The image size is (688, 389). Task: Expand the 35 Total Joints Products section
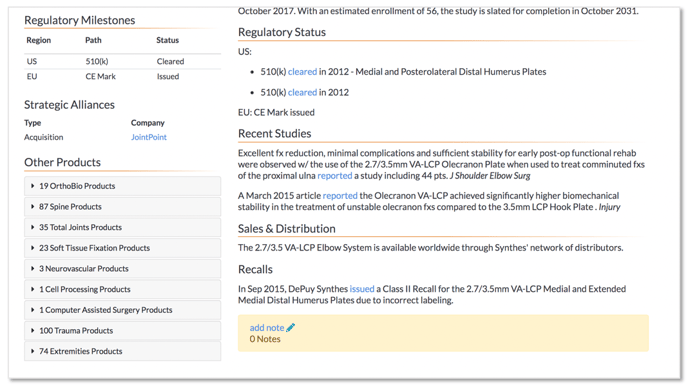coord(122,227)
